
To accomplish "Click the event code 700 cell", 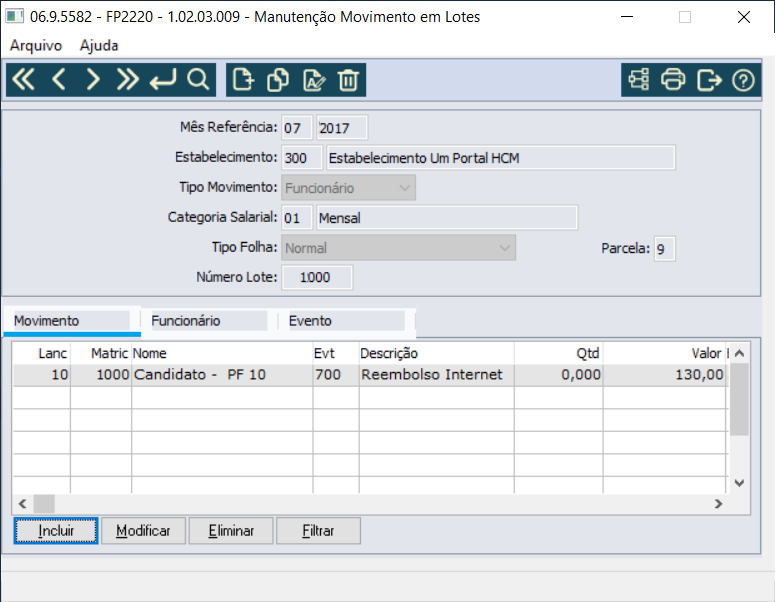I will tap(336, 375).
